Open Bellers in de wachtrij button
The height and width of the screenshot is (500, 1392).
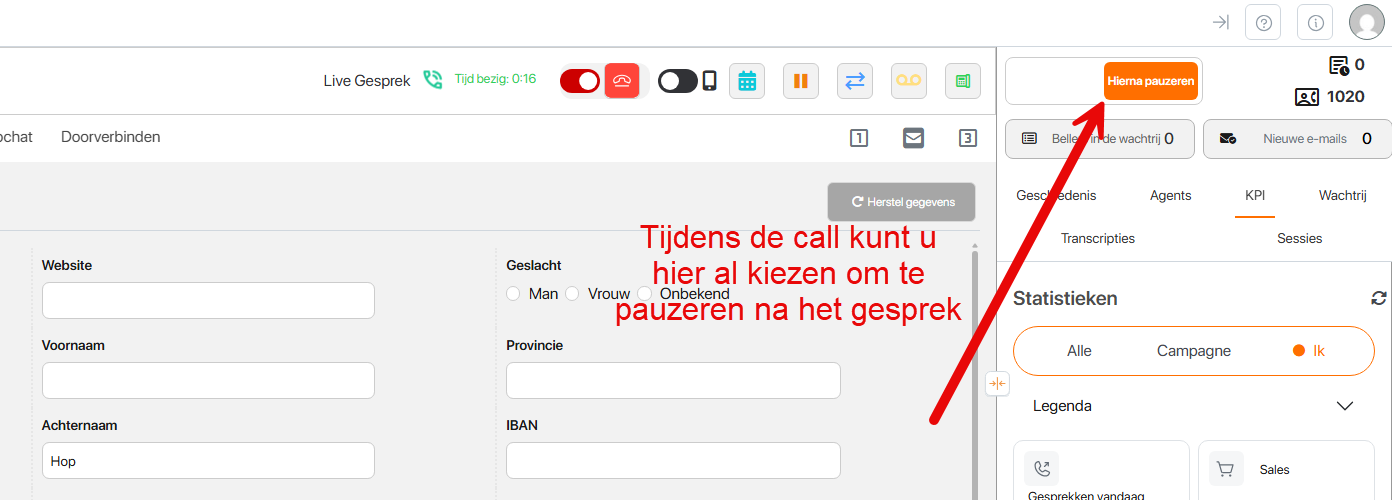coord(1100,139)
